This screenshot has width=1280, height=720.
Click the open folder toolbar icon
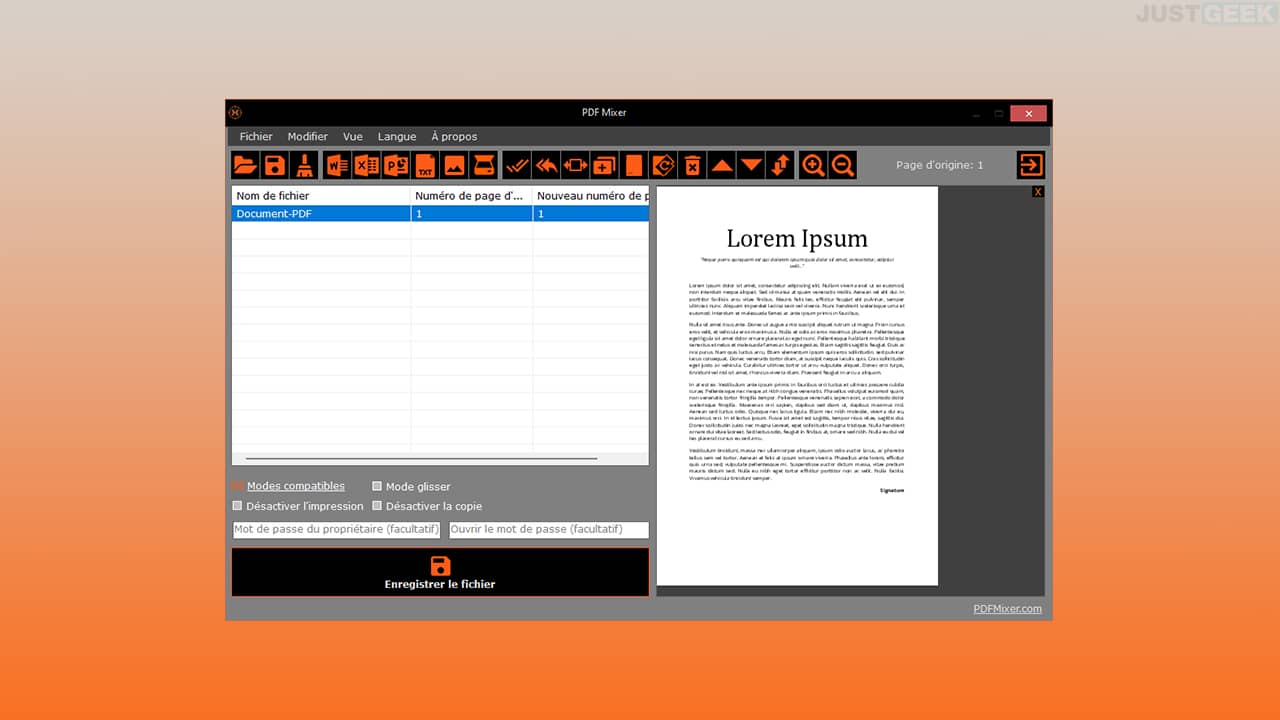coord(245,165)
